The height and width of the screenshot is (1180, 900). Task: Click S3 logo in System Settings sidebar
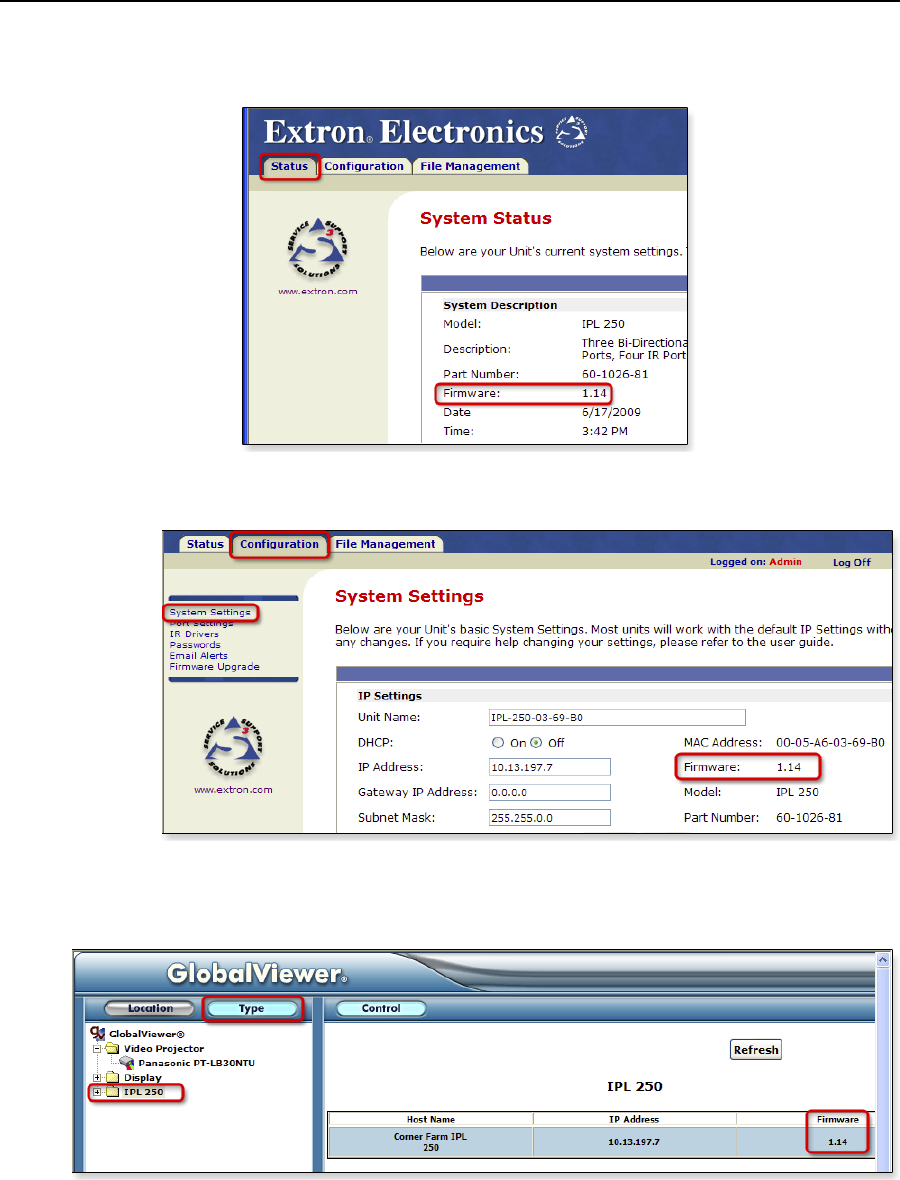coord(233,747)
